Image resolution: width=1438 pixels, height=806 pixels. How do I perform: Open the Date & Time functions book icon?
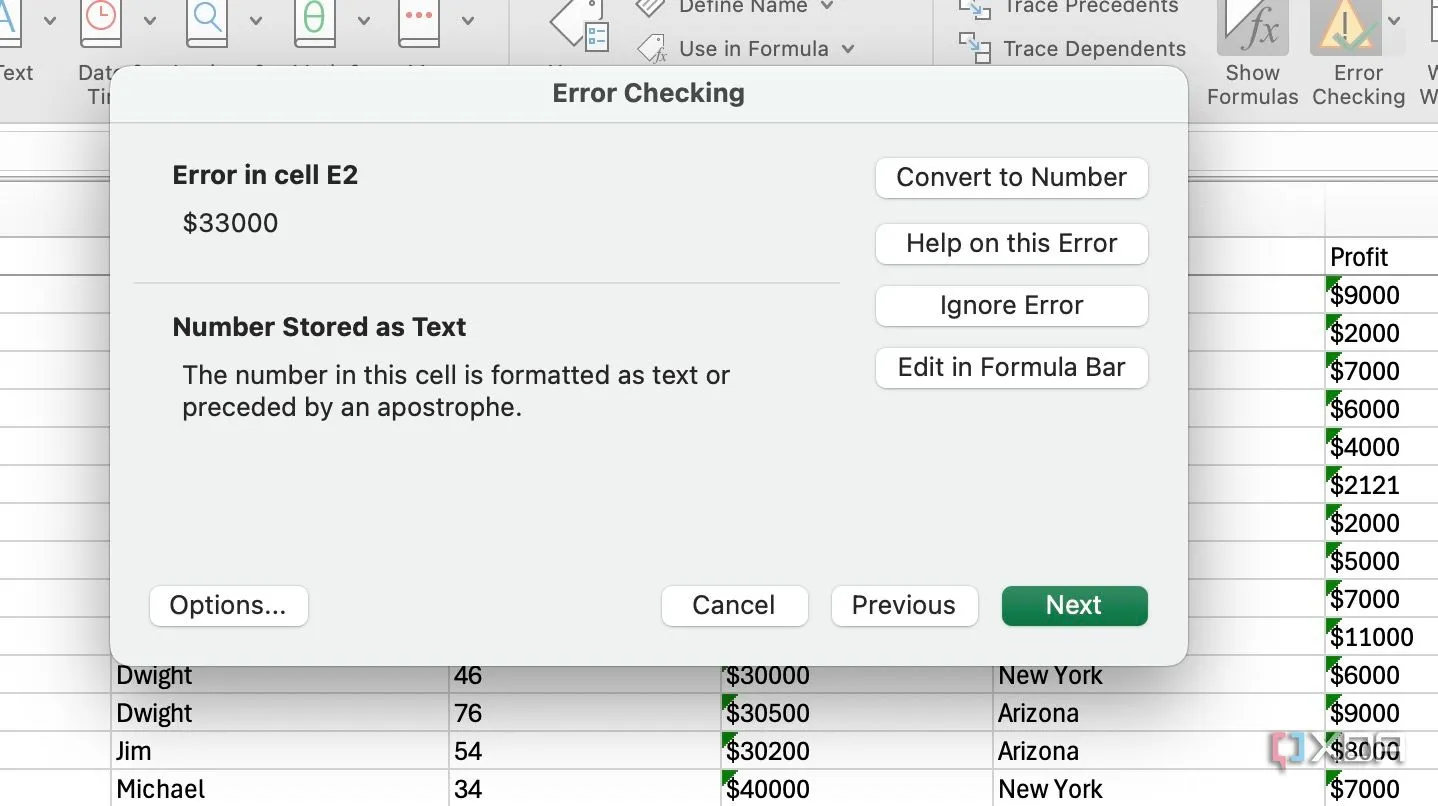[101, 22]
